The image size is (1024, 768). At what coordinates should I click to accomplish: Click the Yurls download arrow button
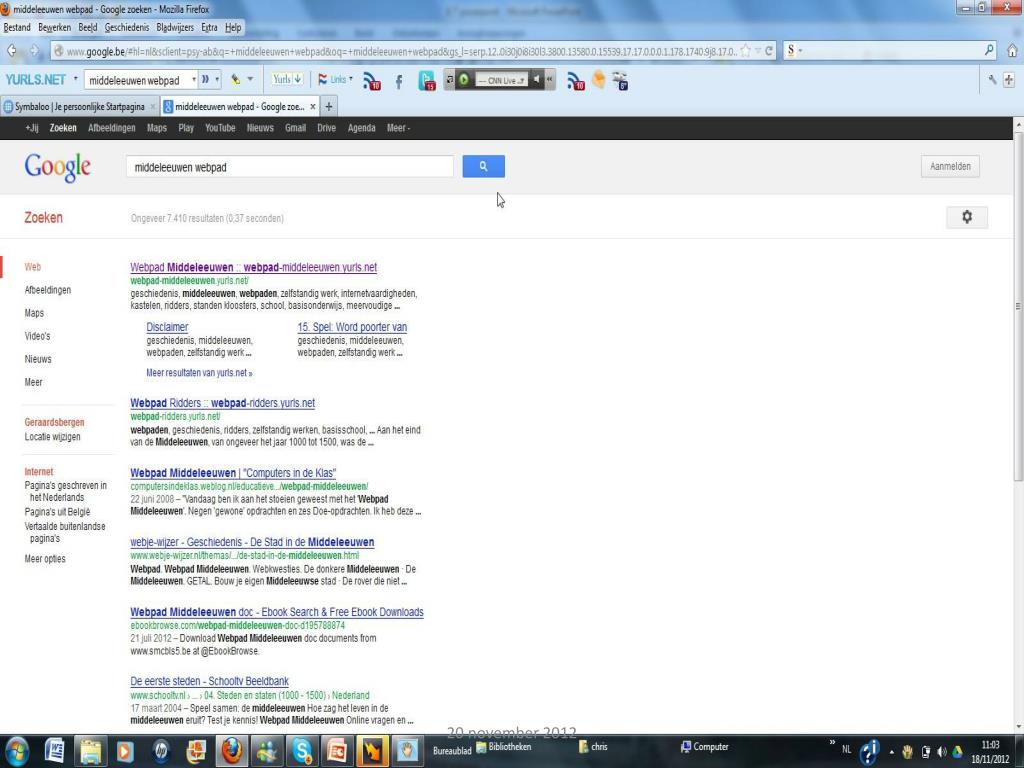tap(287, 80)
